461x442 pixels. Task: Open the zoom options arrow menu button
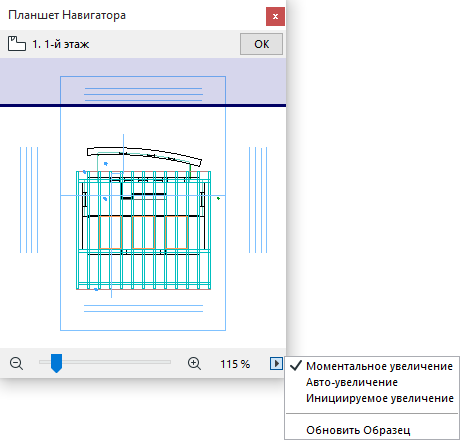[276, 363]
